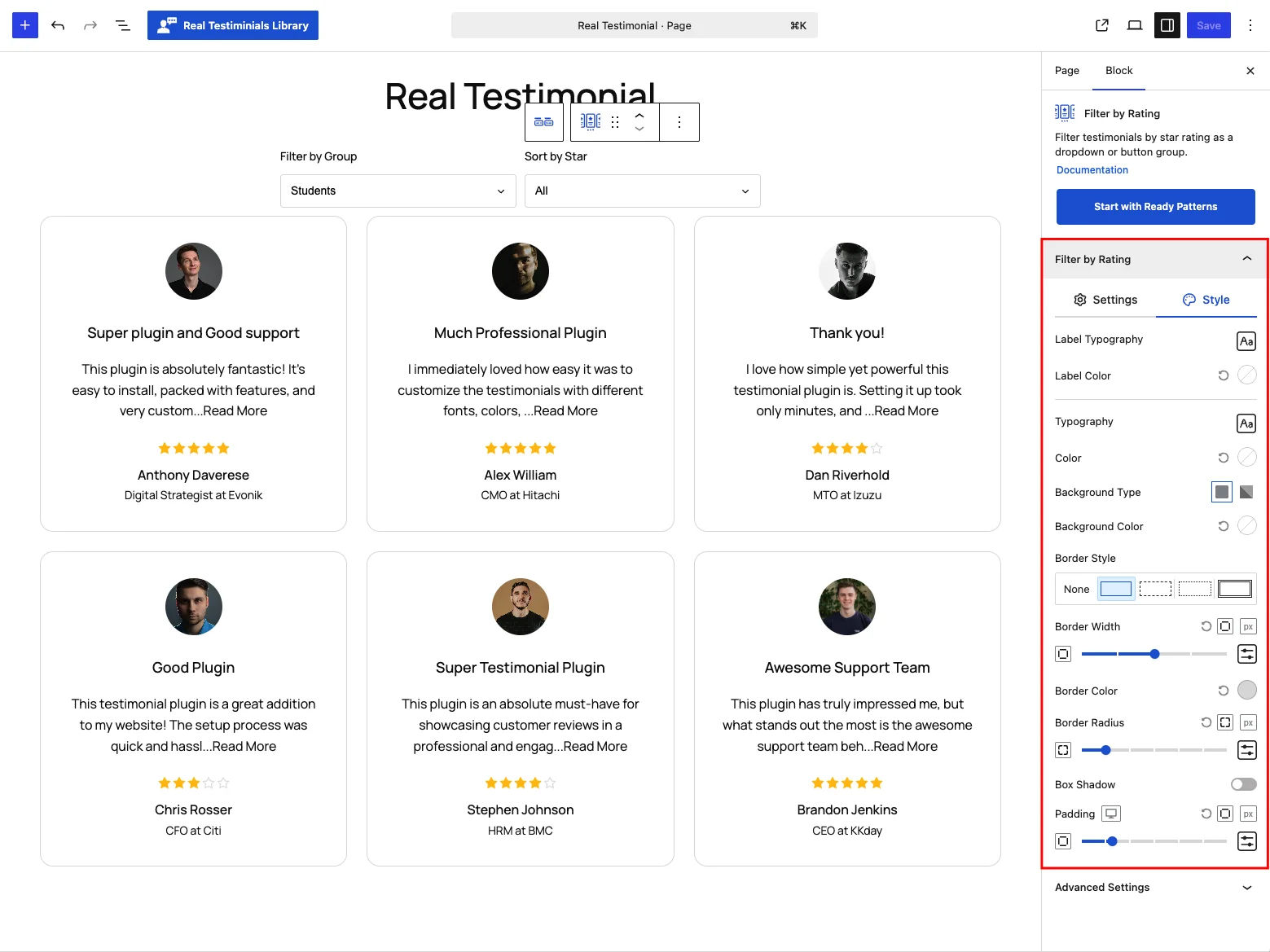Select dotted Border Style option
1270x952 pixels.
1195,589
